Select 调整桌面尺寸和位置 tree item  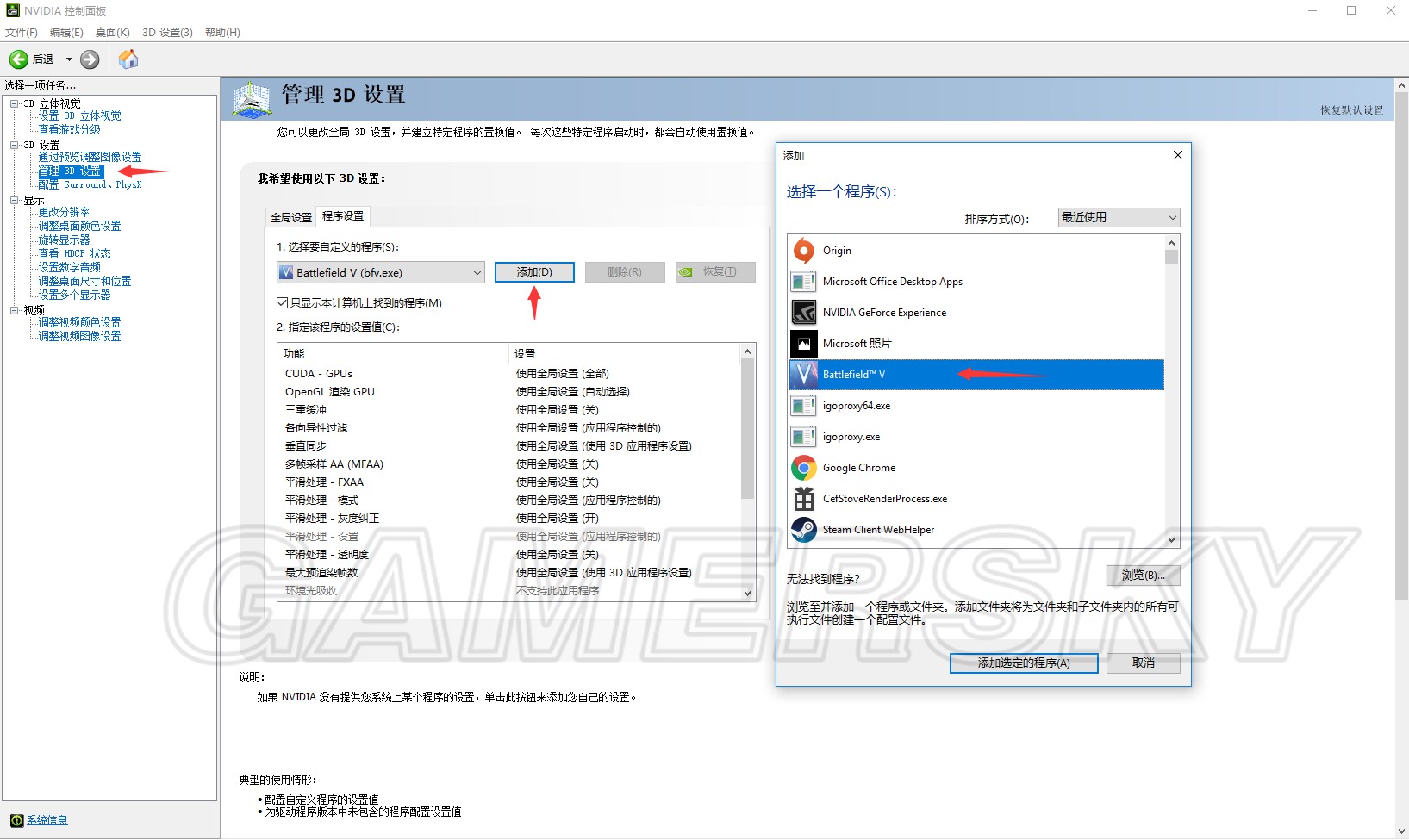click(x=84, y=281)
